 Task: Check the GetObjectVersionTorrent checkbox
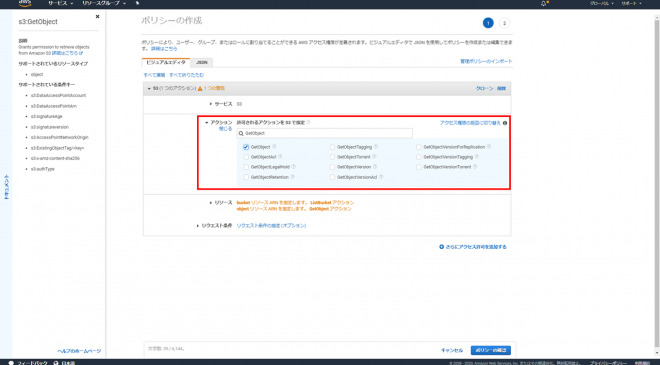pos(419,167)
